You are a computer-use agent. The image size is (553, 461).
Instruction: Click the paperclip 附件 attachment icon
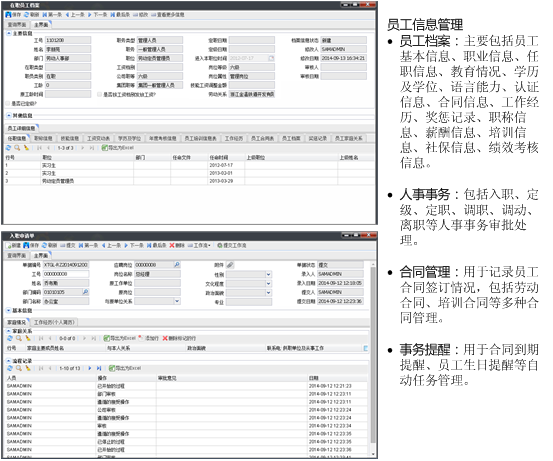click(230, 265)
